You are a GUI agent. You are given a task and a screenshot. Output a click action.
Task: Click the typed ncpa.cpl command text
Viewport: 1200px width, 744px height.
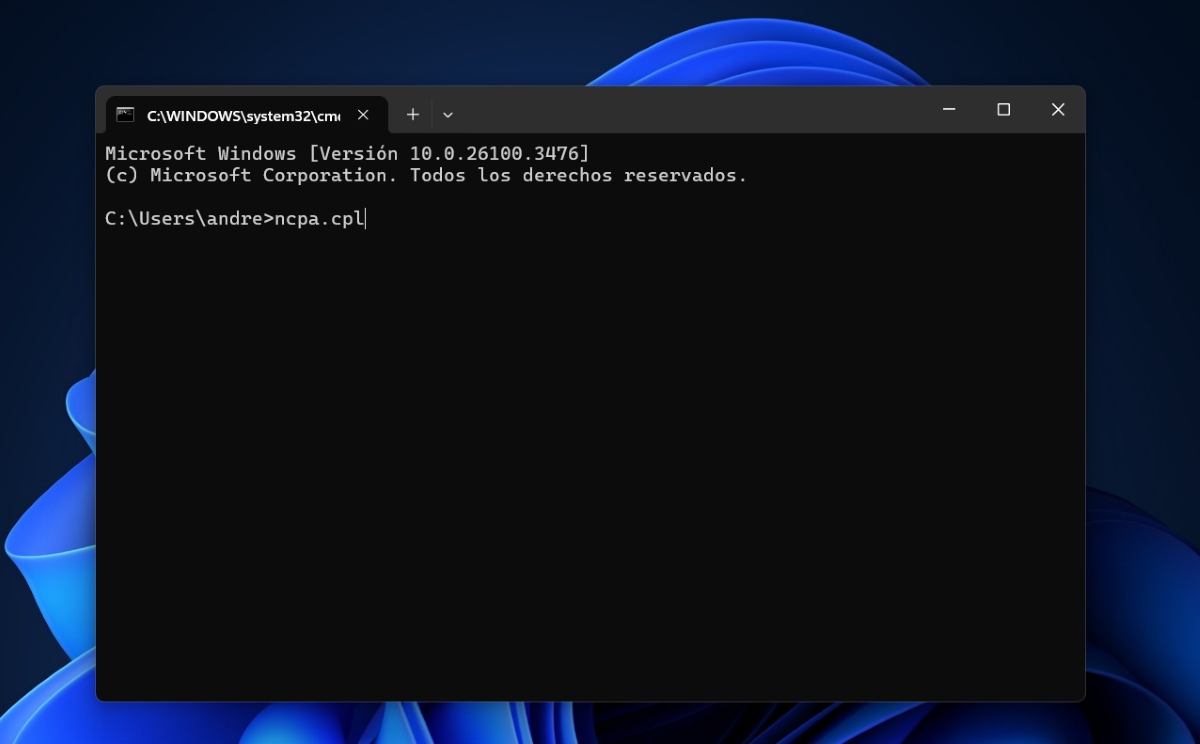coord(319,219)
